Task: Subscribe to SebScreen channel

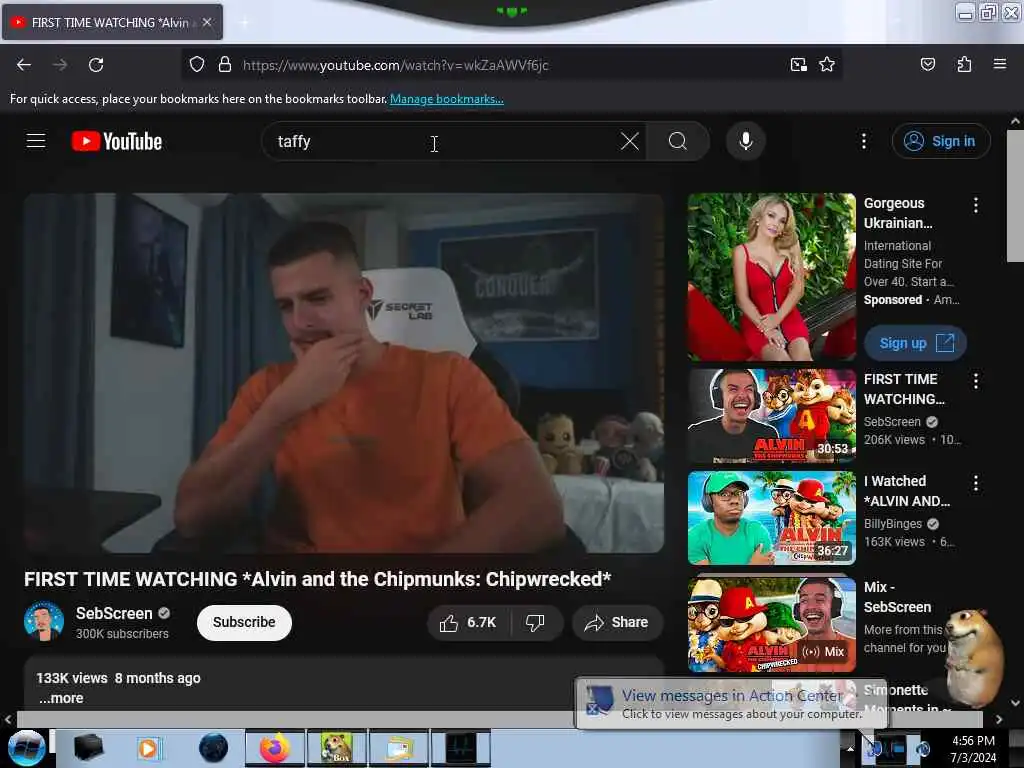Action: pyautogui.click(x=244, y=622)
